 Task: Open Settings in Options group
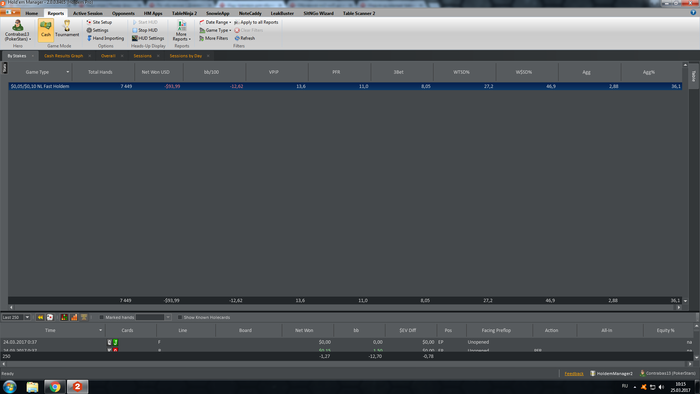[97, 30]
